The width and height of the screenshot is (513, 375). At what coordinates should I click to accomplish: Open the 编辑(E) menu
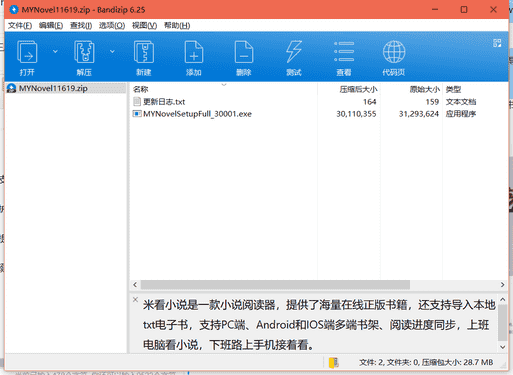51,26
